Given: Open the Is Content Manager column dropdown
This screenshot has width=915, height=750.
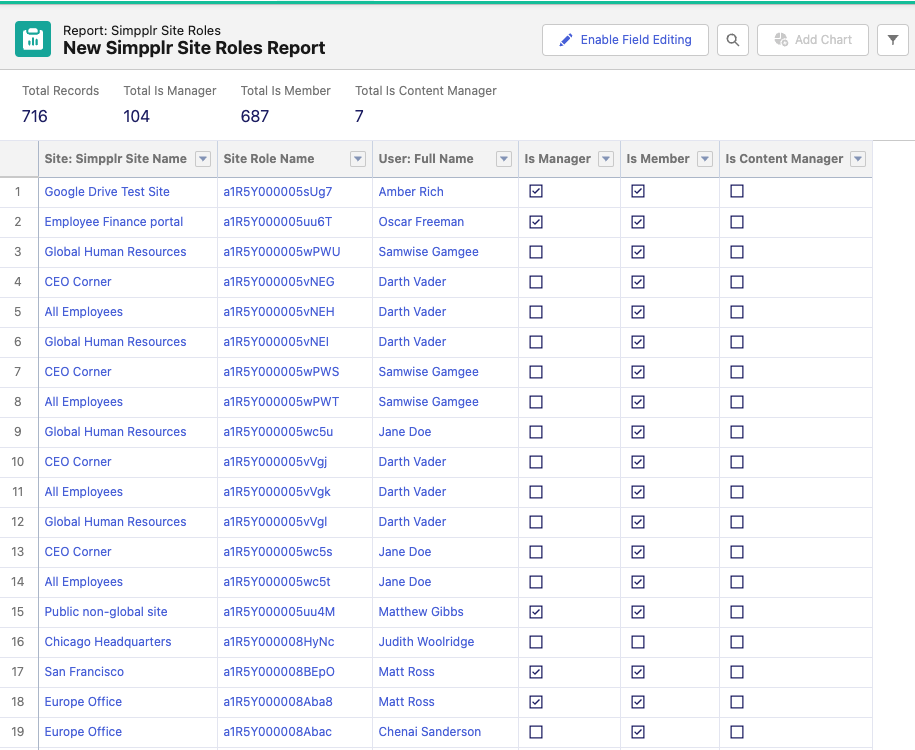Looking at the screenshot, I should point(858,159).
